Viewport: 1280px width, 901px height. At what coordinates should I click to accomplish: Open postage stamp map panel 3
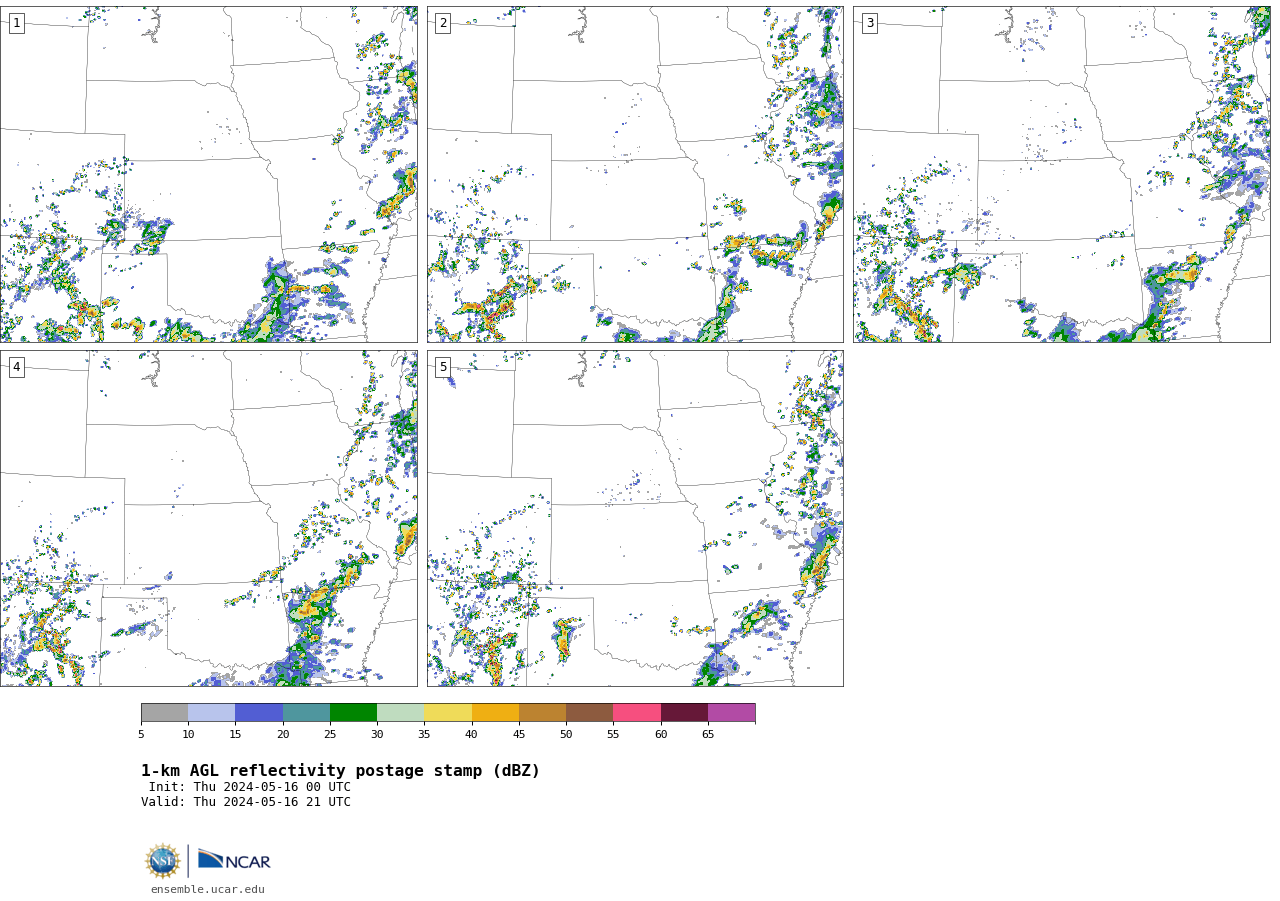(x=1062, y=174)
